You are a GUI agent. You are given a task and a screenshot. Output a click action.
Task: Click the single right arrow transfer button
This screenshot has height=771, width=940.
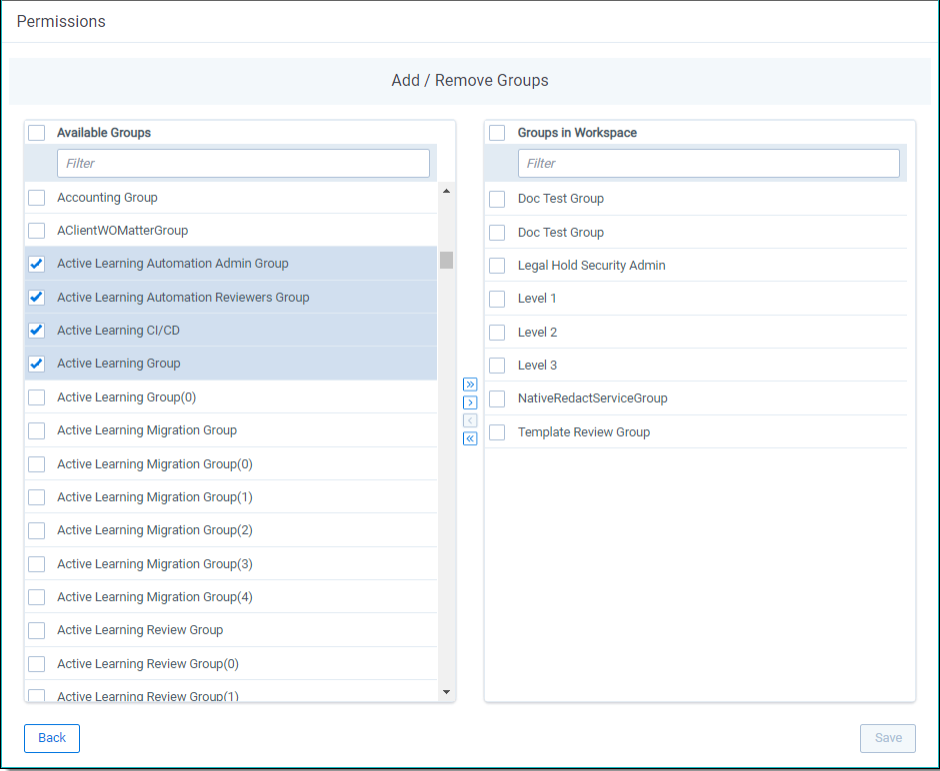tap(470, 402)
